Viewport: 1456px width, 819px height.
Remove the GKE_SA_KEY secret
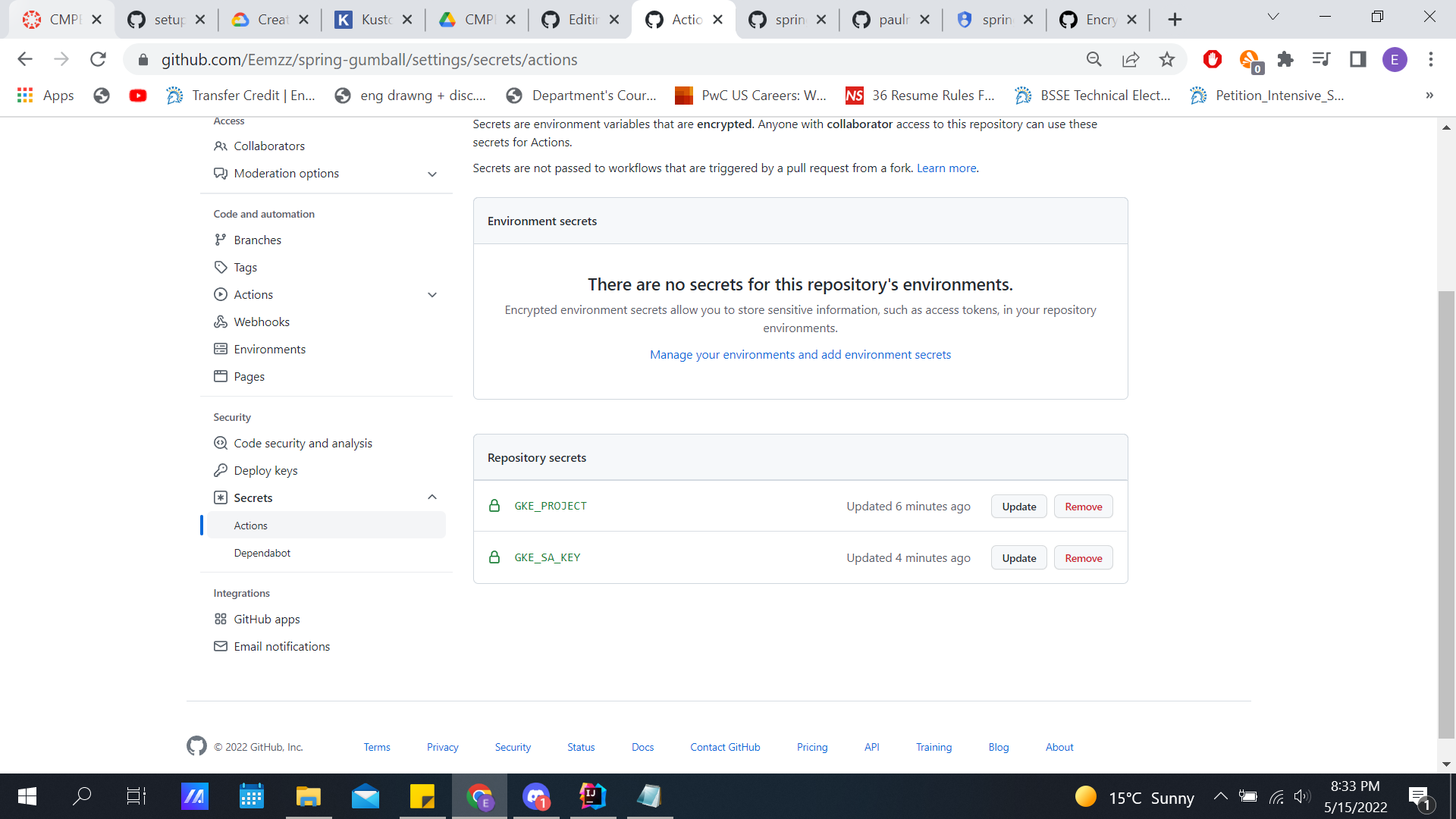[1083, 558]
